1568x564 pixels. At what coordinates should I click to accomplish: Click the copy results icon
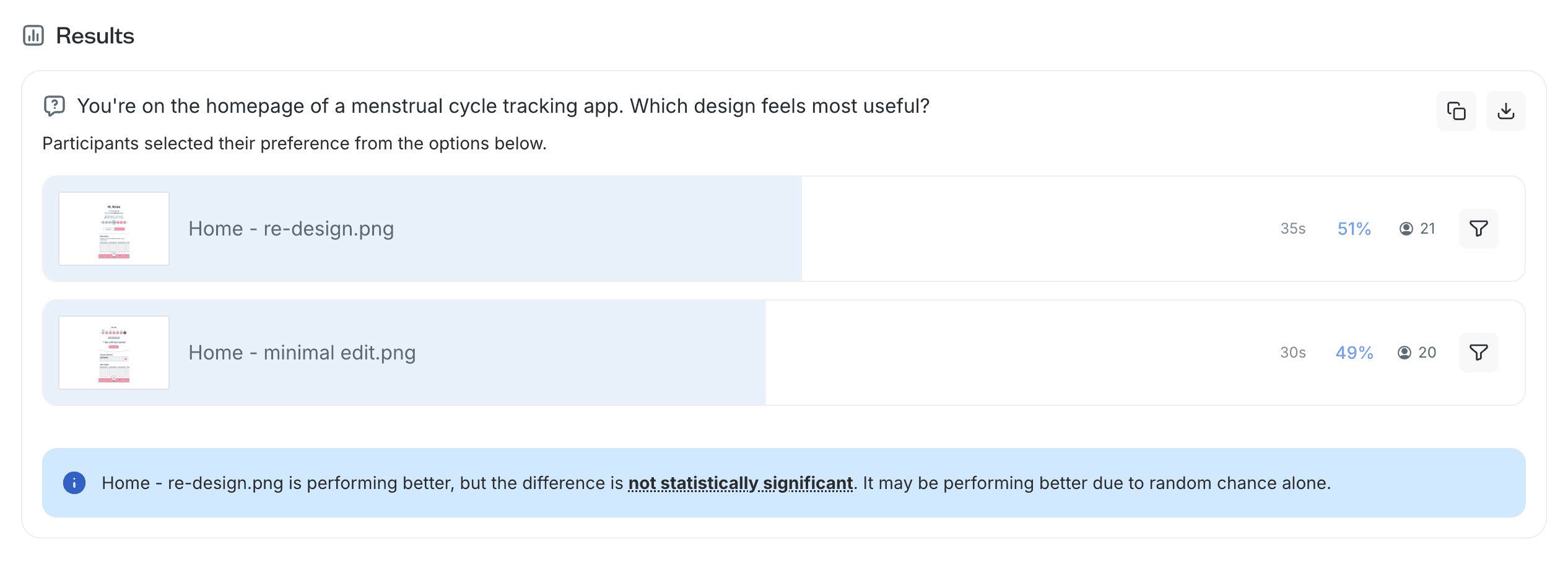[1456, 112]
